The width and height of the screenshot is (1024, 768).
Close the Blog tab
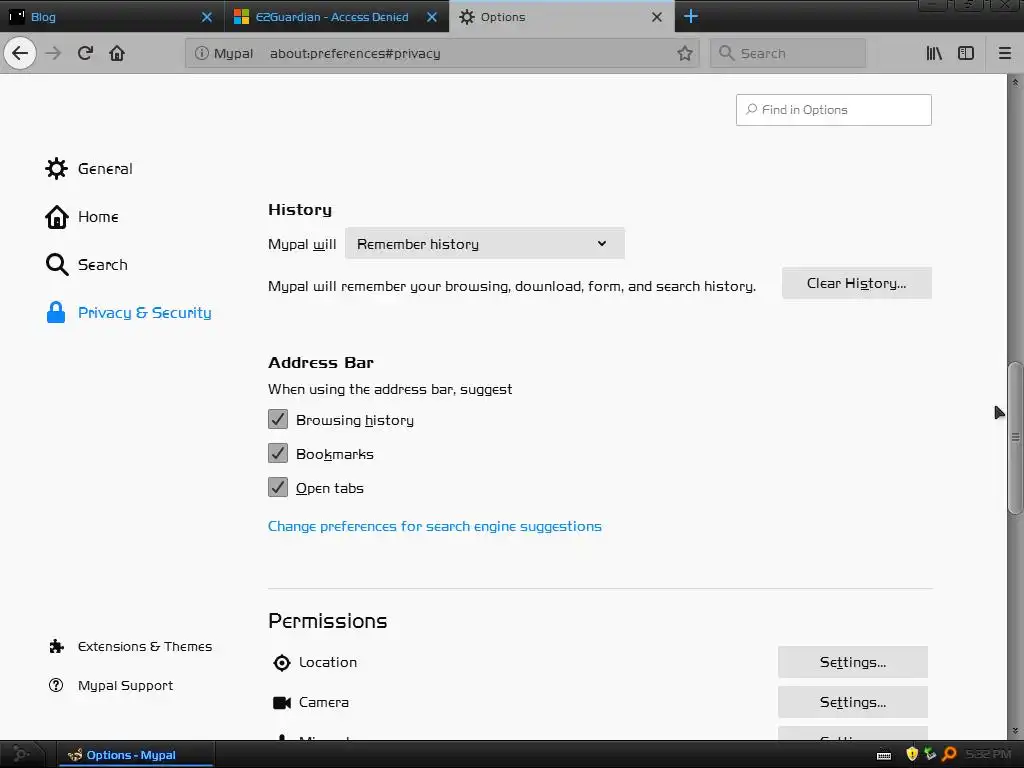tap(206, 17)
